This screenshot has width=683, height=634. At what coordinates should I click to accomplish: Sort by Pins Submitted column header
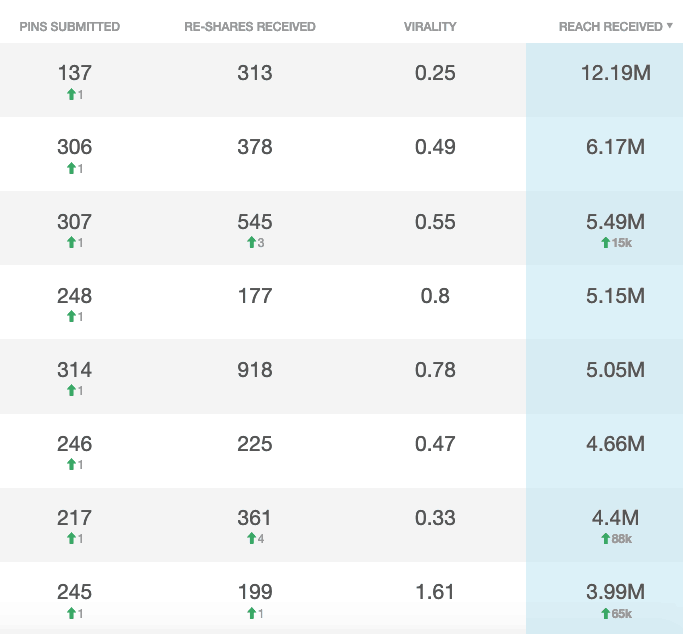pyautogui.click(x=70, y=27)
